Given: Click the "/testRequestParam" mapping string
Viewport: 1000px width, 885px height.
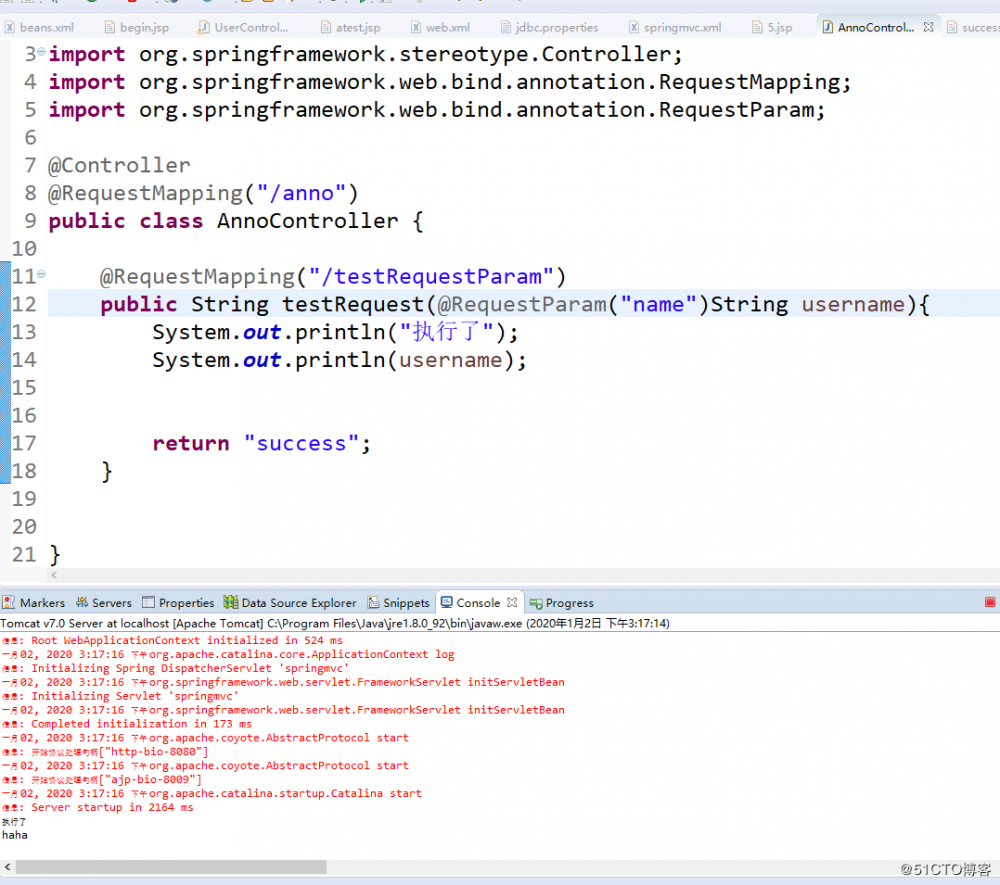Looking at the screenshot, I should coord(432,277).
